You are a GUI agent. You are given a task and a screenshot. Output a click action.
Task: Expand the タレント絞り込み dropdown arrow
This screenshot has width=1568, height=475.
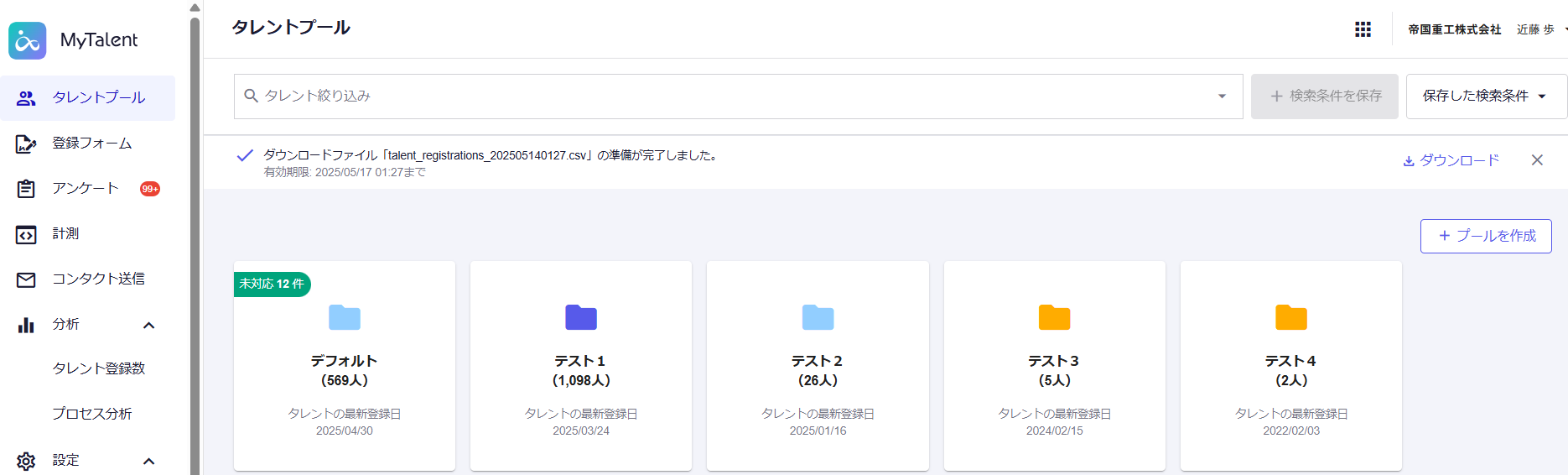[1222, 97]
